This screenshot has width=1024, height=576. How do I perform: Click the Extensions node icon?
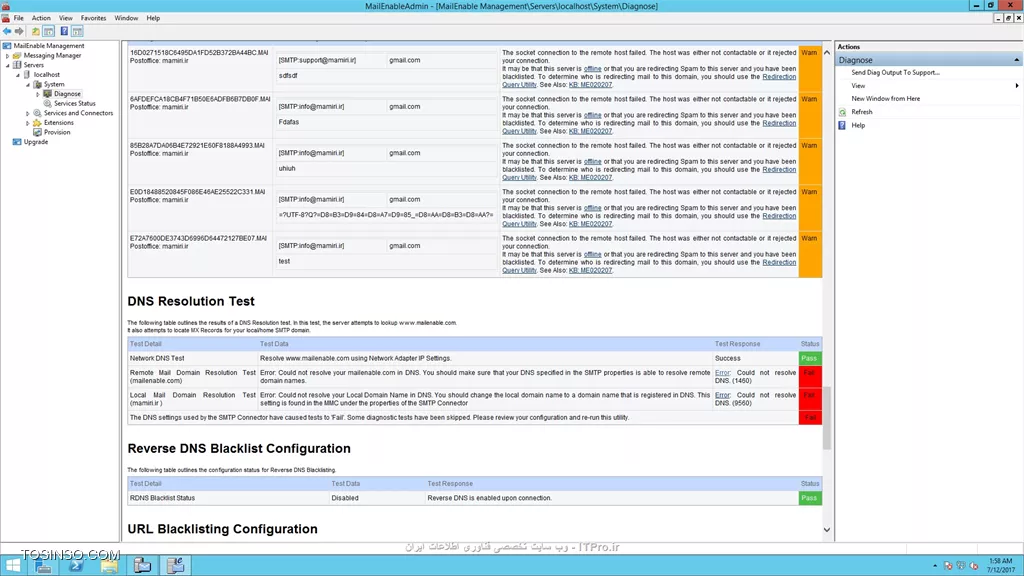tap(37, 123)
